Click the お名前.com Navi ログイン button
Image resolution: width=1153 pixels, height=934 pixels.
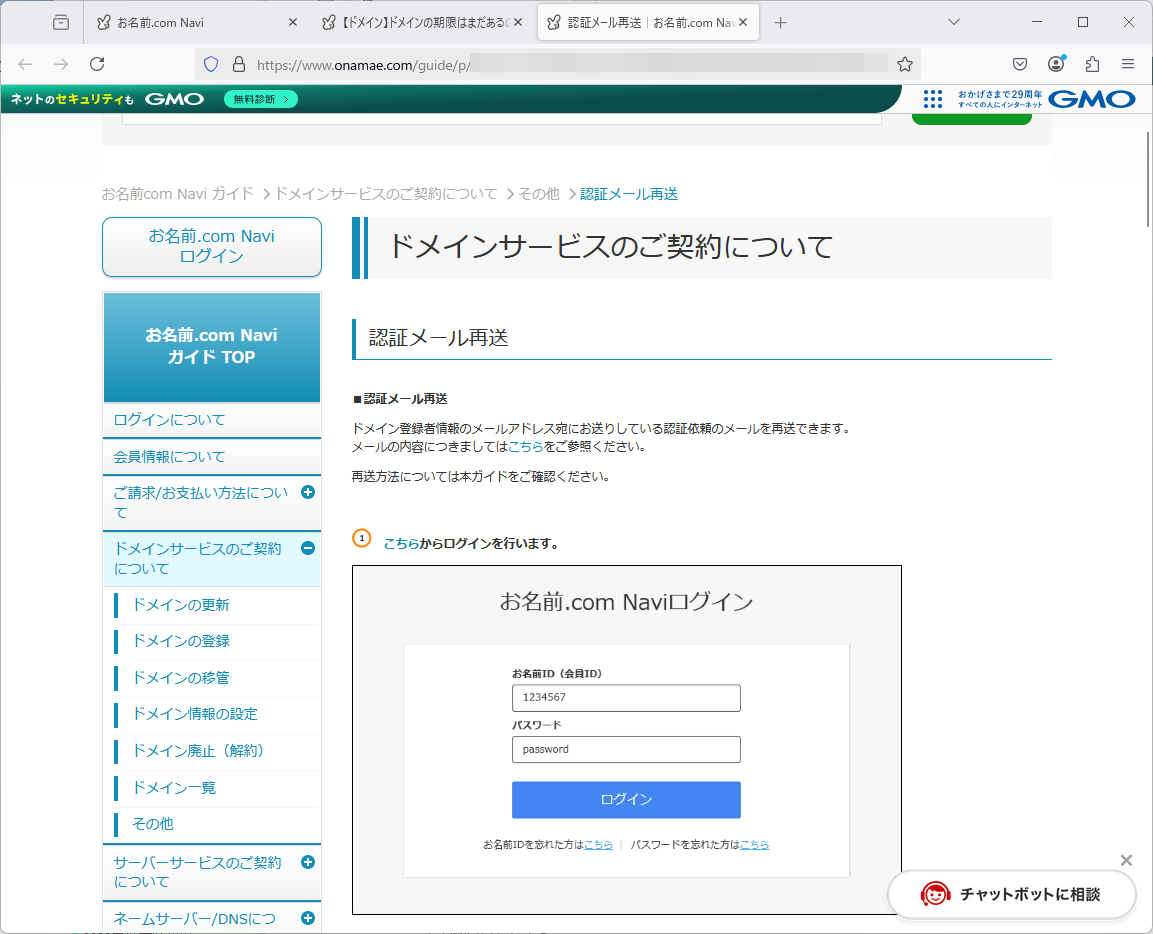pos(212,246)
